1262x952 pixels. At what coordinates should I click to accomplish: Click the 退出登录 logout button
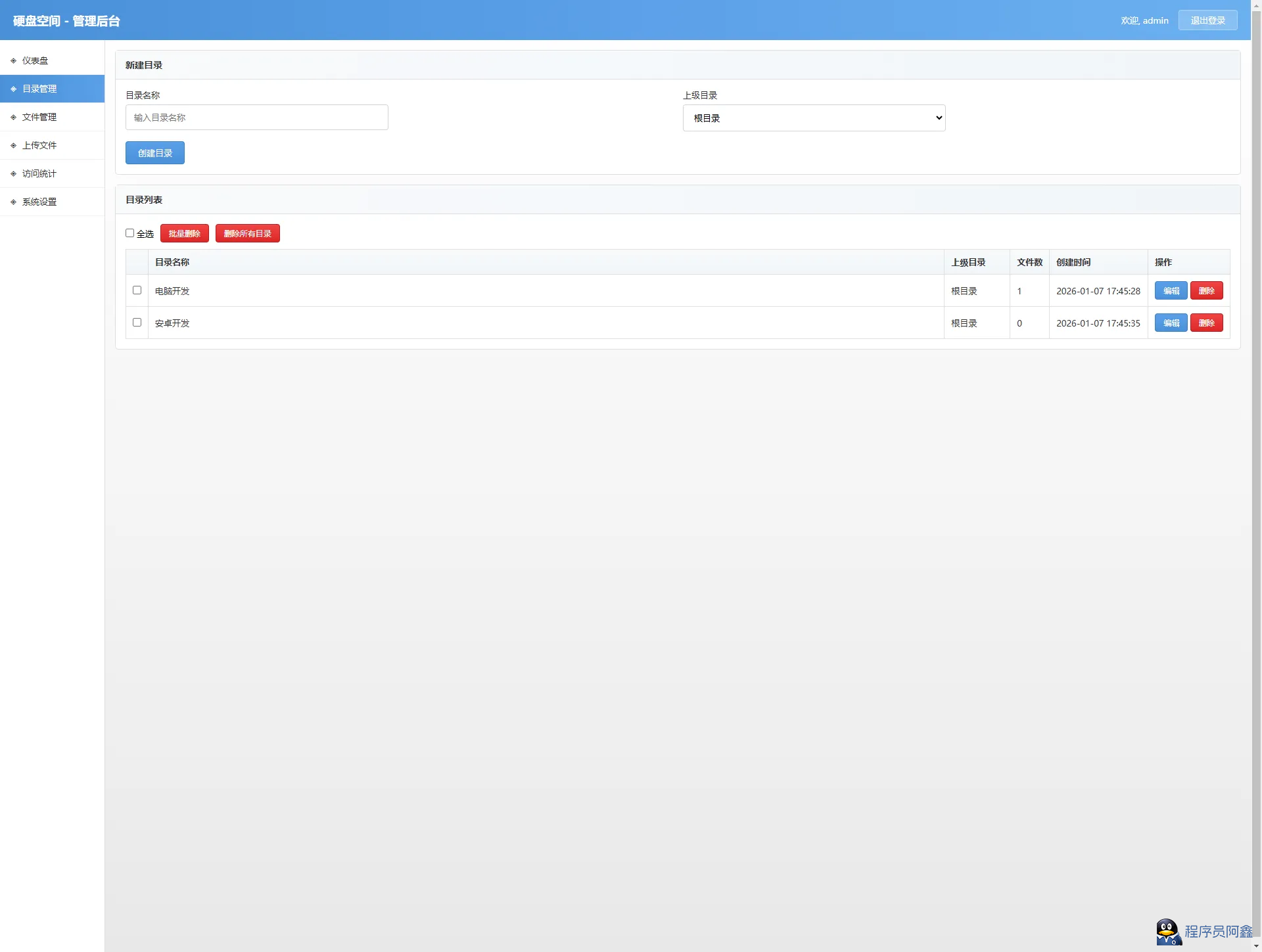(1207, 20)
